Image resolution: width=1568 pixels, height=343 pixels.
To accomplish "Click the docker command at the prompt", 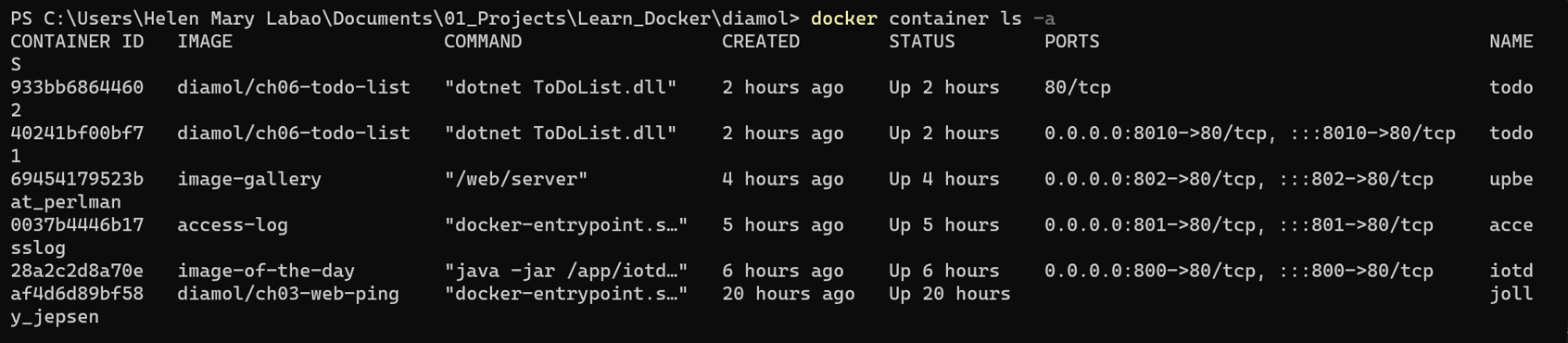I will 844,19.
